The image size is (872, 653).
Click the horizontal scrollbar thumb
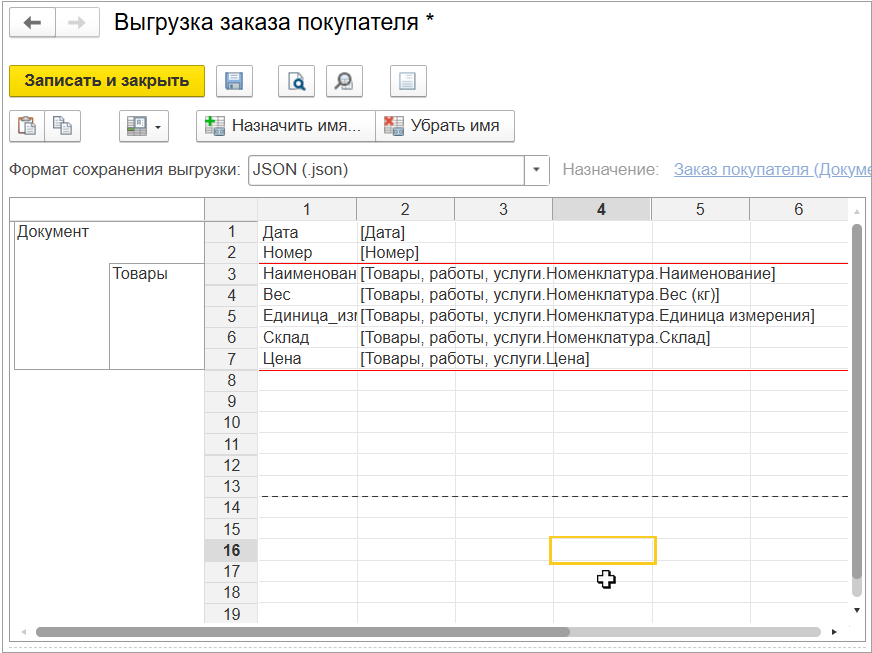click(x=302, y=632)
